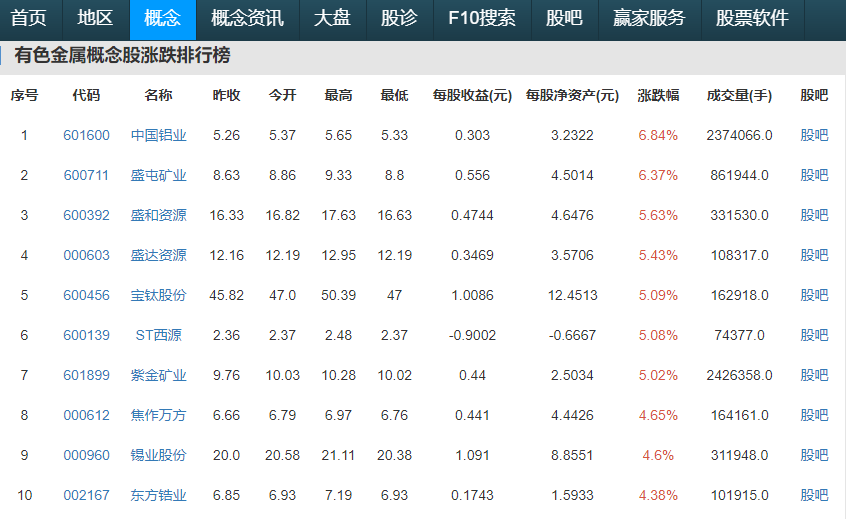Open 股吧 link for 盛达资源 row
Screen dimensions: 846x519
[x=814, y=255]
